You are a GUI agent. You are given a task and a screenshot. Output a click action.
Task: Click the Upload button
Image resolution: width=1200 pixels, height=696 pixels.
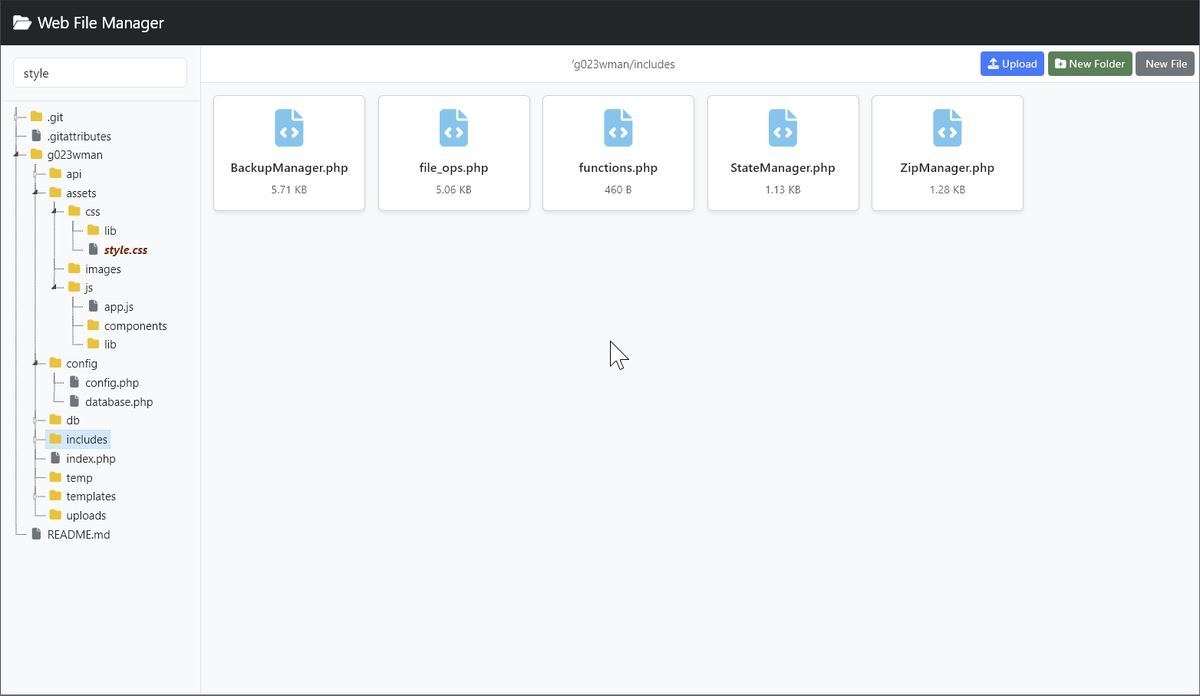(x=1011, y=63)
